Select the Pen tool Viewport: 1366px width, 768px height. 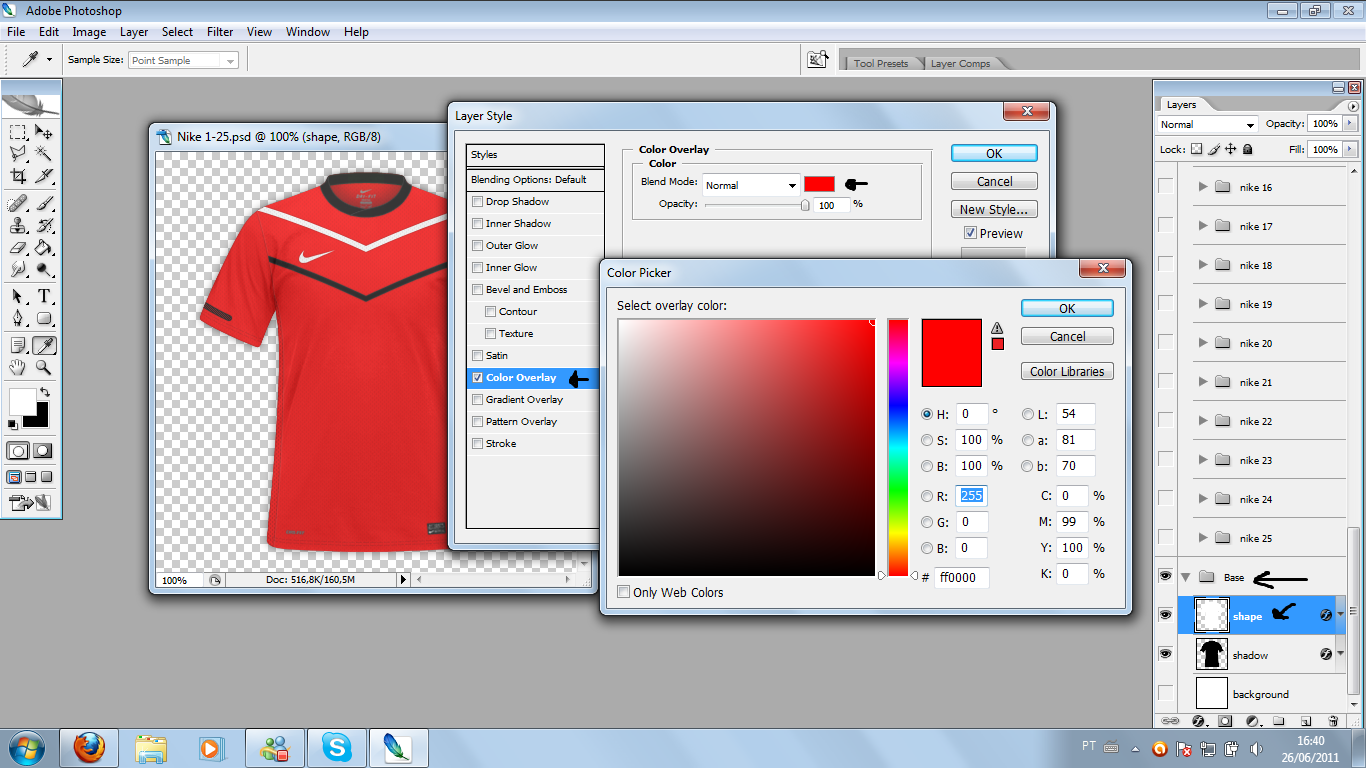pos(18,318)
